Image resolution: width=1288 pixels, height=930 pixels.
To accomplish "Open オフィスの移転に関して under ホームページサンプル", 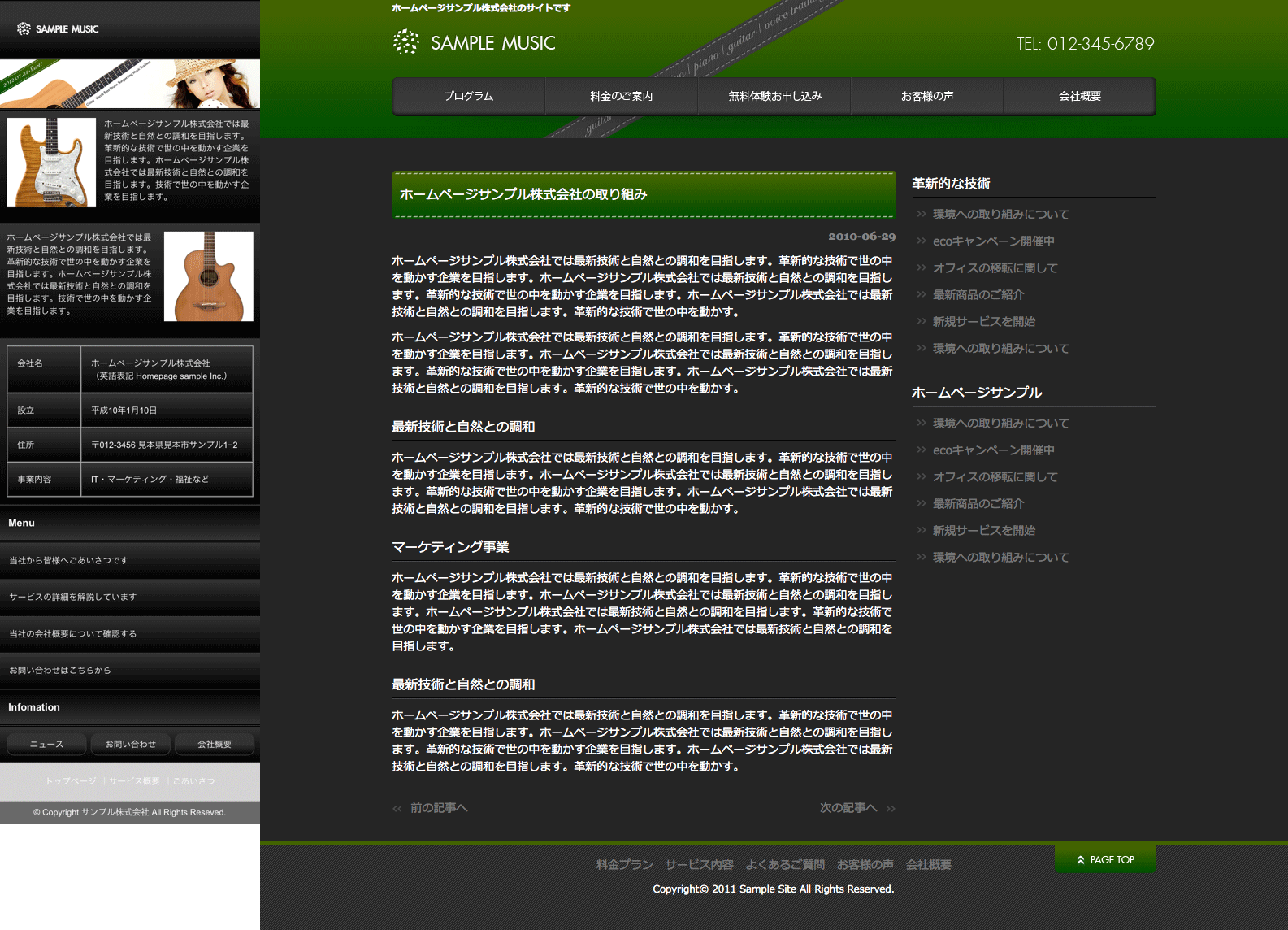I will pos(995,477).
